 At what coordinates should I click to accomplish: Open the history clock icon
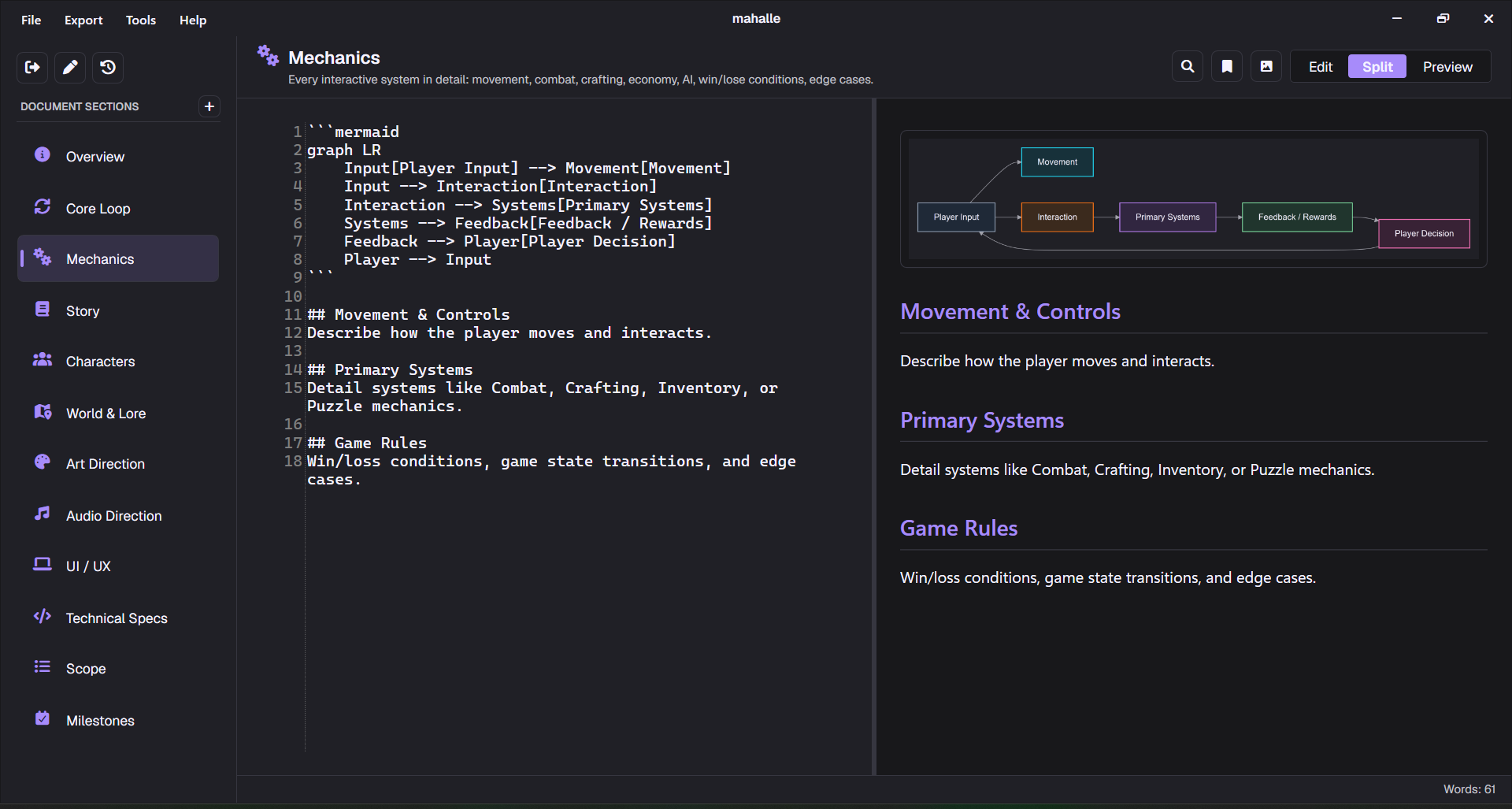tap(108, 68)
